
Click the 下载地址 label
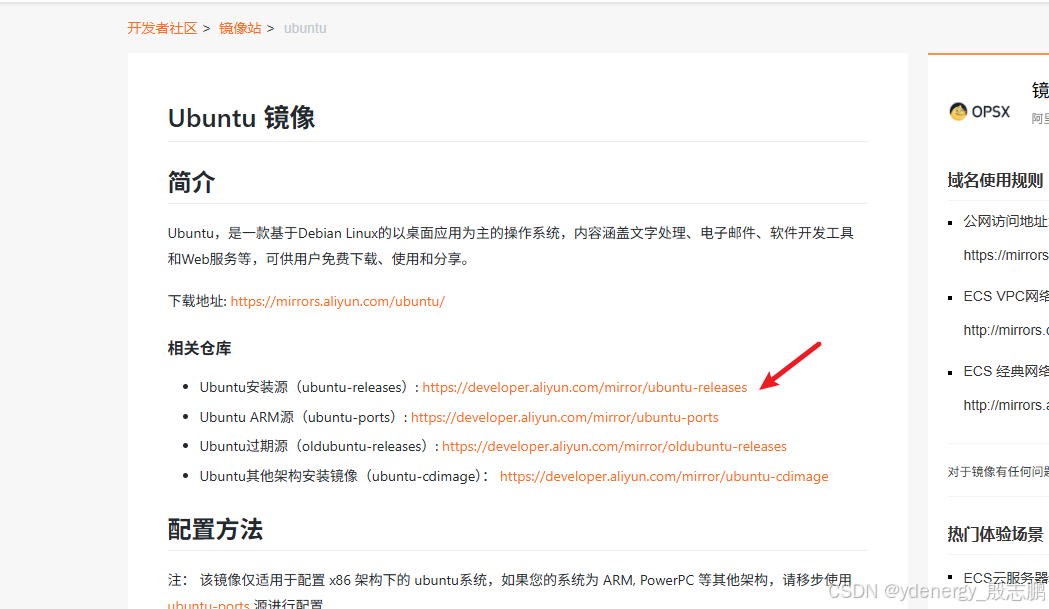[x=195, y=301]
